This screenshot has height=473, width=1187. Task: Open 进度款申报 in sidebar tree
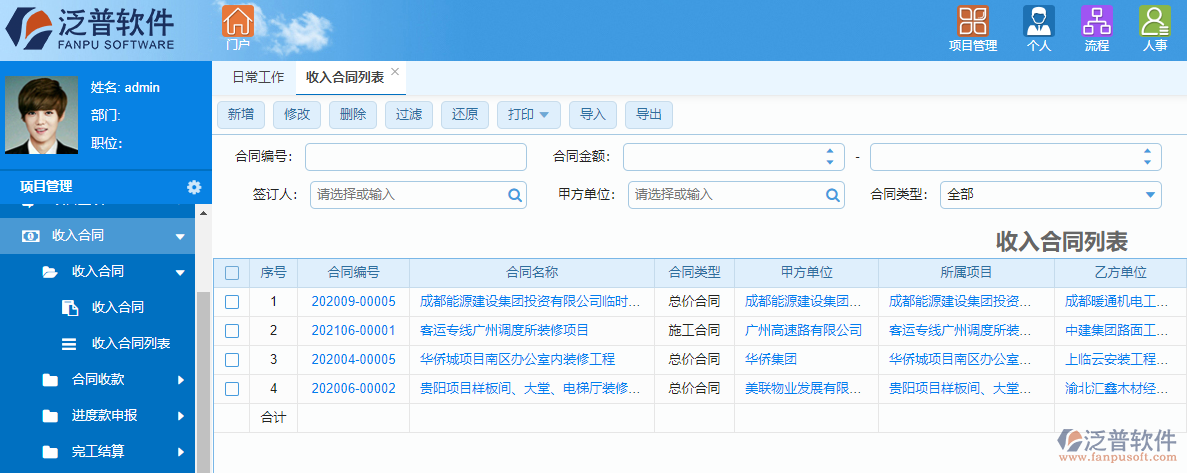(x=104, y=415)
